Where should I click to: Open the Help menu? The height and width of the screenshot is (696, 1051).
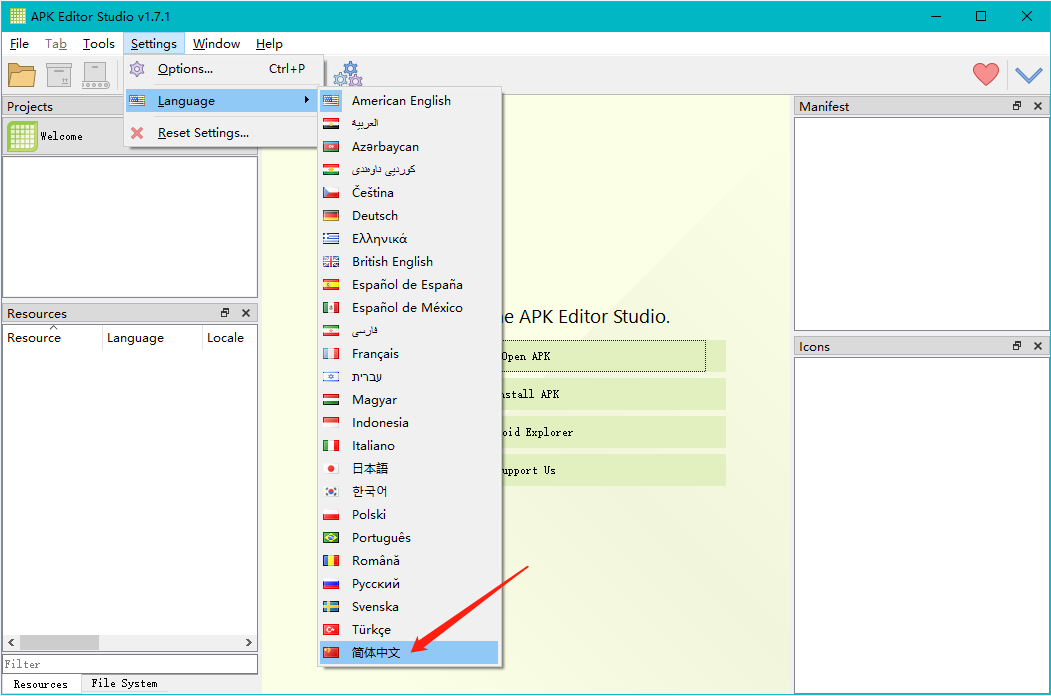pos(269,44)
